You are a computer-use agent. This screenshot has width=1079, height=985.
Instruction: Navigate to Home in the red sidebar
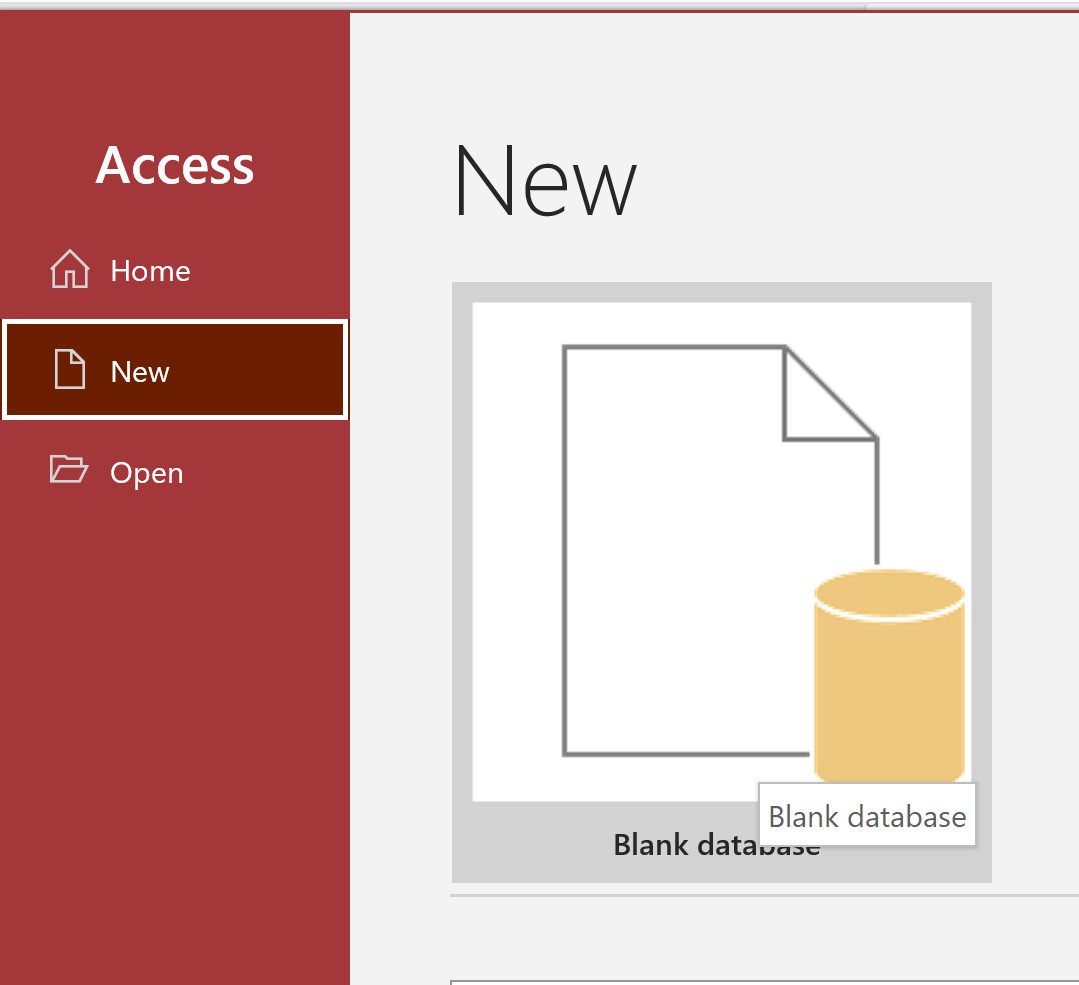(x=151, y=269)
